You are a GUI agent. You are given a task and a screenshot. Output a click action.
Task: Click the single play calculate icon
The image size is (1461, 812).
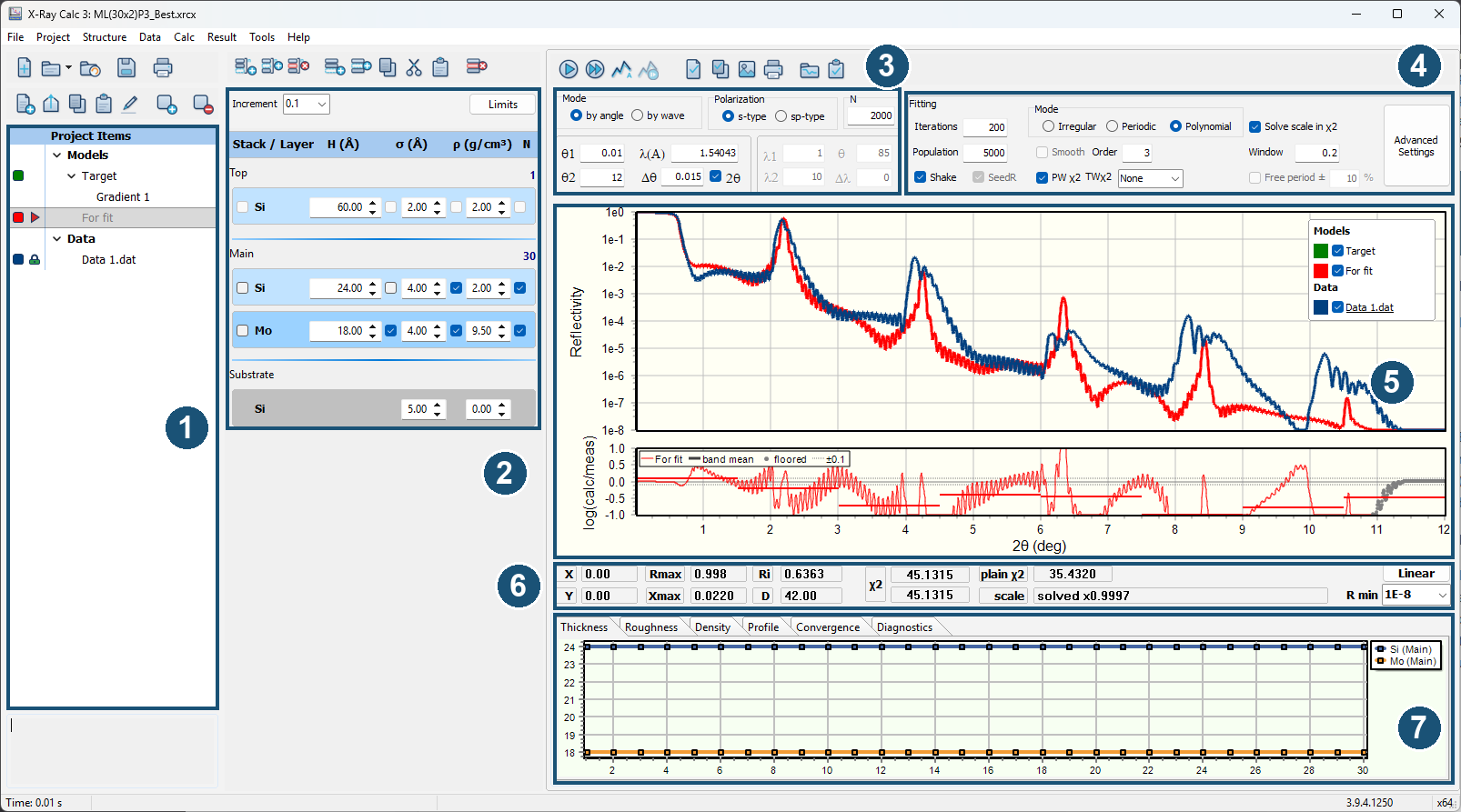(569, 69)
